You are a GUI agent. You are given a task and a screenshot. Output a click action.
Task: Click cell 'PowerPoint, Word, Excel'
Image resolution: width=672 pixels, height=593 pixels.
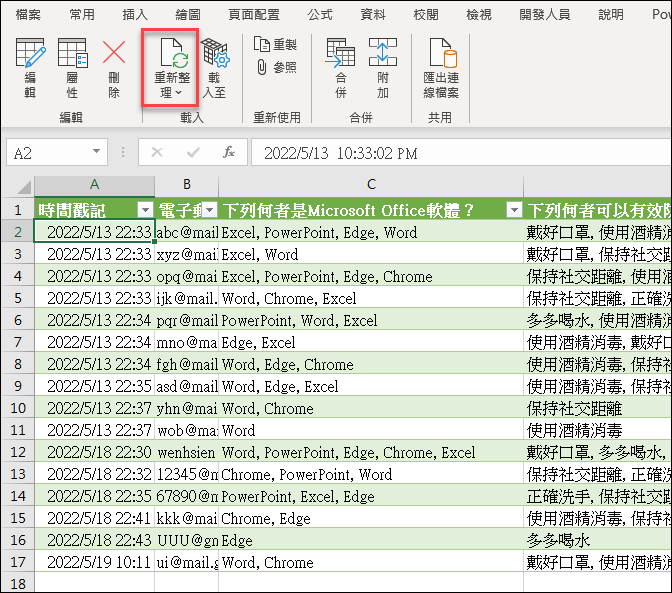click(x=371, y=320)
